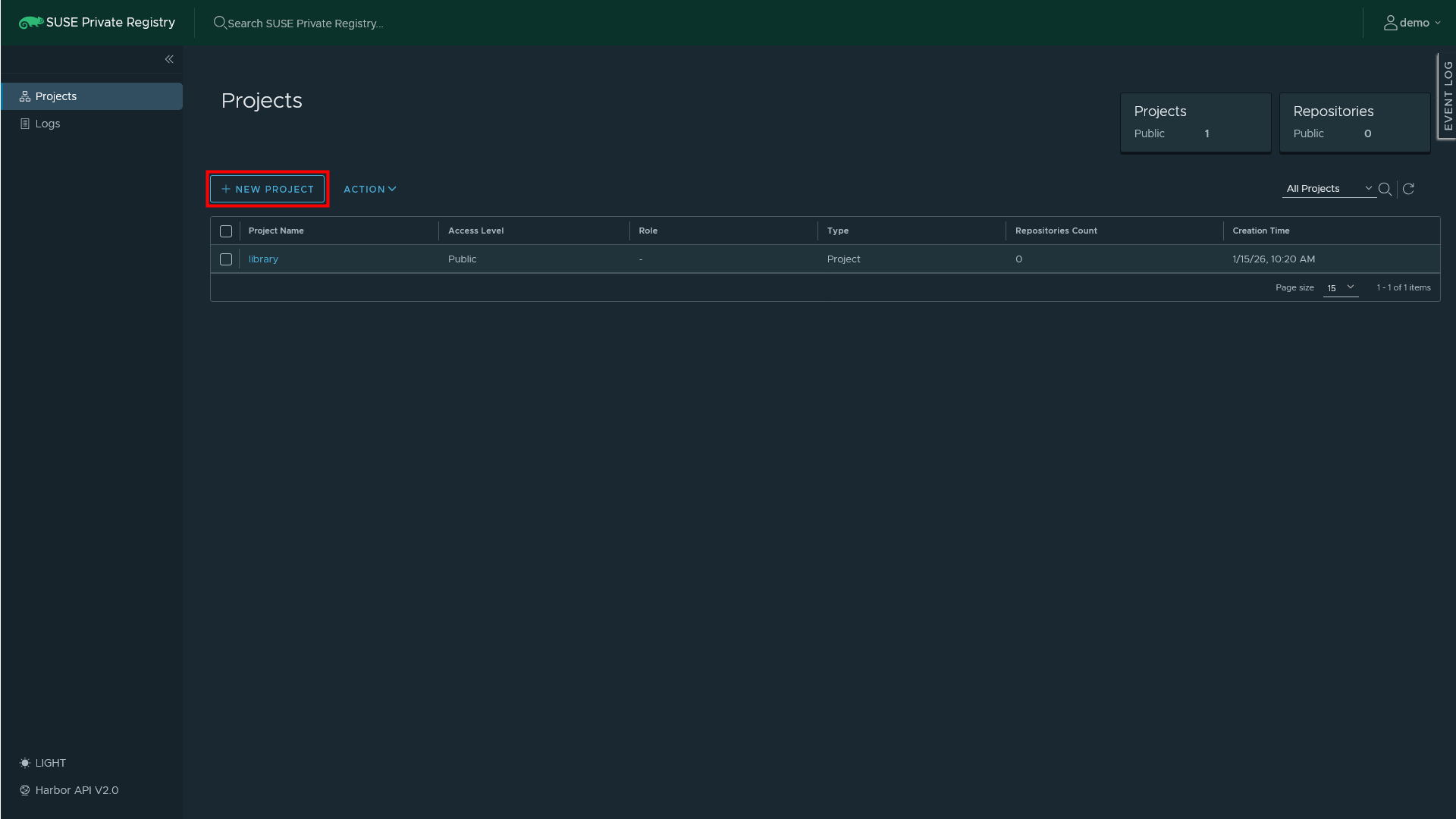
Task: Sort by Creation Time column
Action: [1260, 231]
